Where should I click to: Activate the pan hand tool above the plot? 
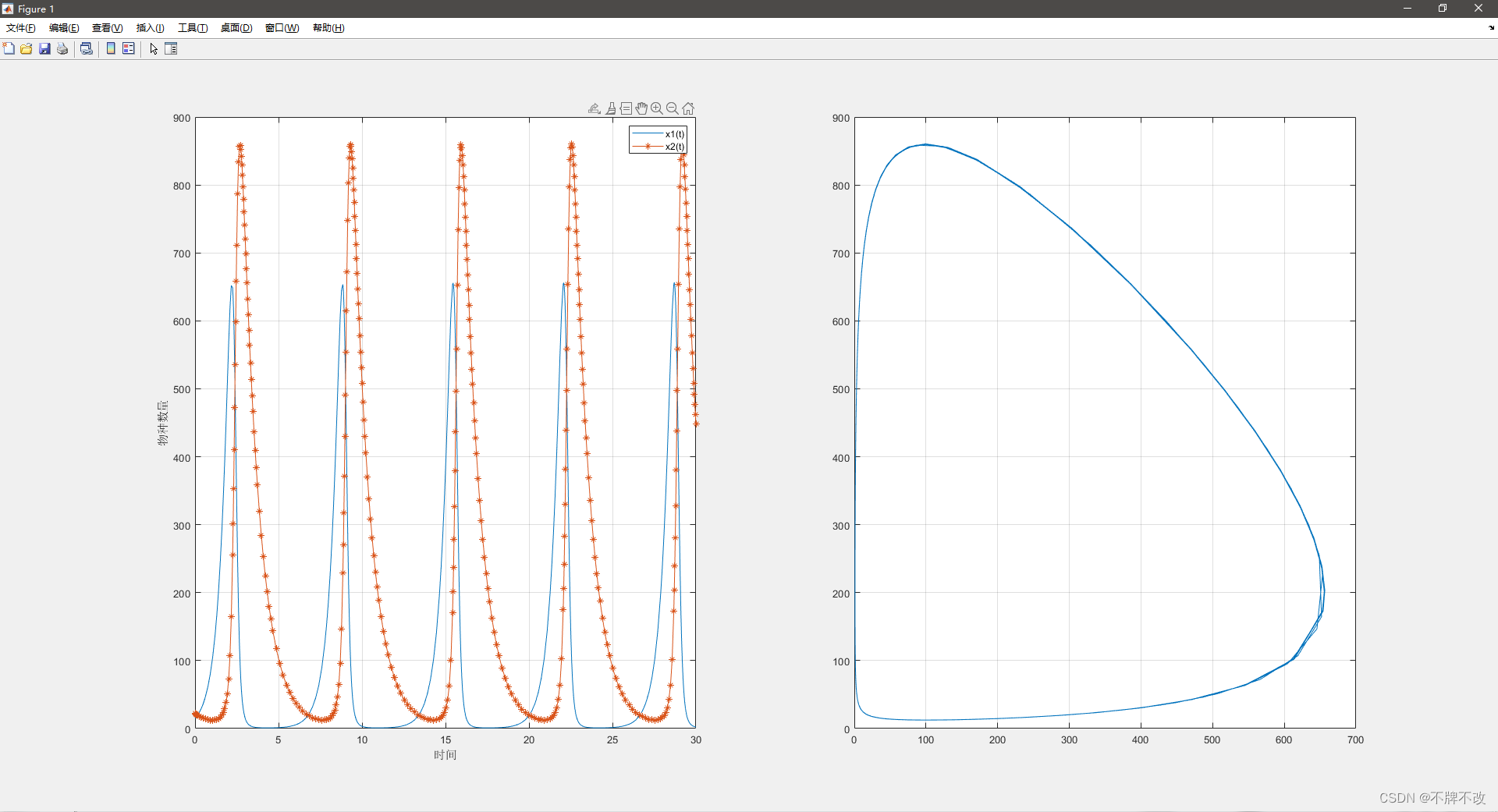tap(641, 108)
